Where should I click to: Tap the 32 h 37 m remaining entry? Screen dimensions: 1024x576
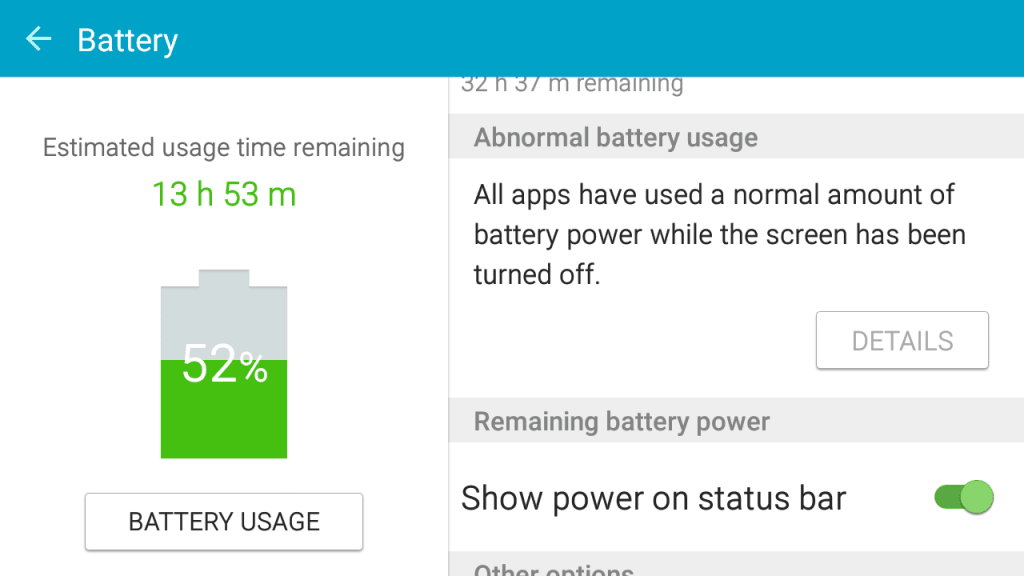click(x=572, y=84)
